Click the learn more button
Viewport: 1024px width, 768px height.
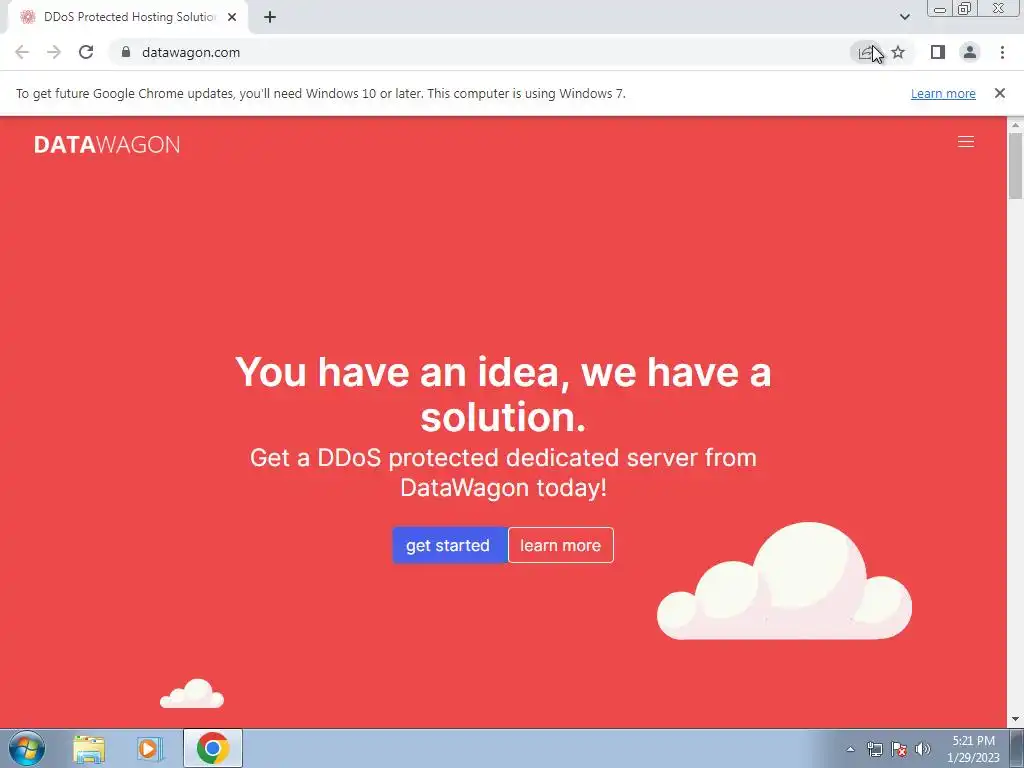click(x=560, y=545)
